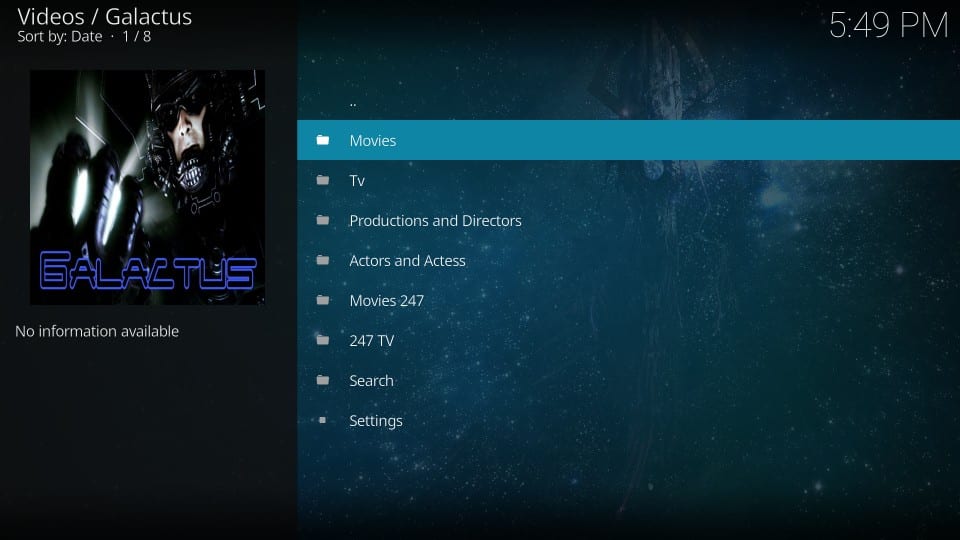Open the Search entry
The height and width of the screenshot is (540, 960).
click(628, 380)
